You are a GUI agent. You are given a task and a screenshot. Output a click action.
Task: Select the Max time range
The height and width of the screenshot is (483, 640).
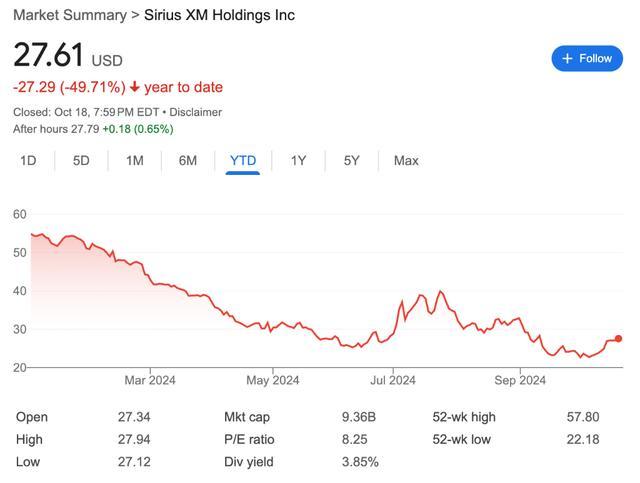(406, 160)
